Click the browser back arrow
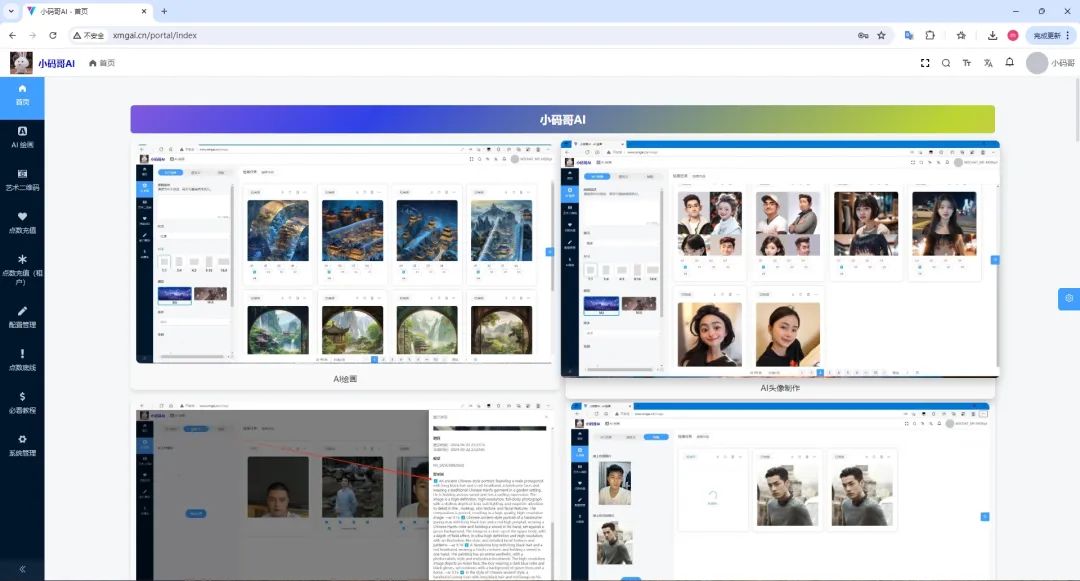The image size is (1080, 581). 12,35
